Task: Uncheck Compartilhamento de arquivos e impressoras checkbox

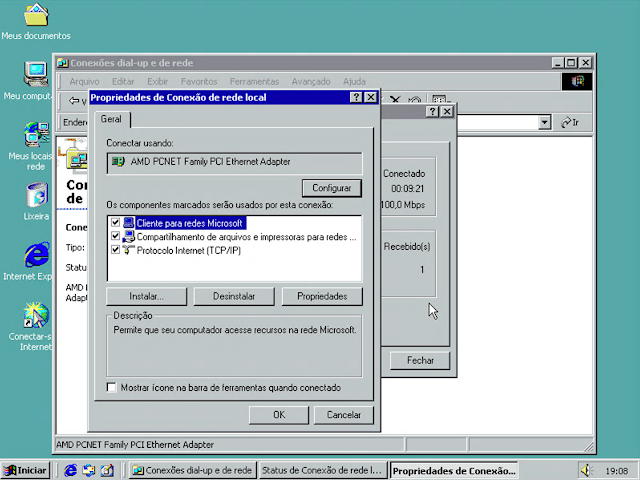Action: coord(115,236)
